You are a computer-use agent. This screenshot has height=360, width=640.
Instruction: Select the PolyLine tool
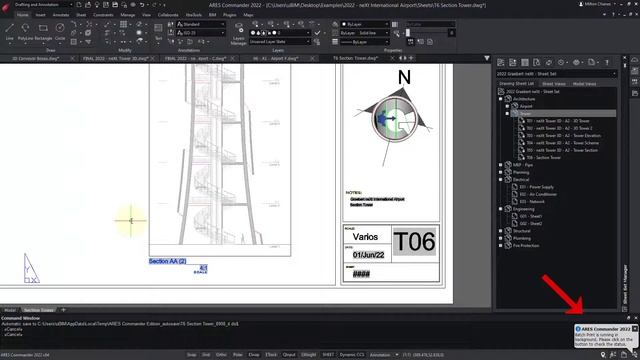pyautogui.click(x=25, y=31)
